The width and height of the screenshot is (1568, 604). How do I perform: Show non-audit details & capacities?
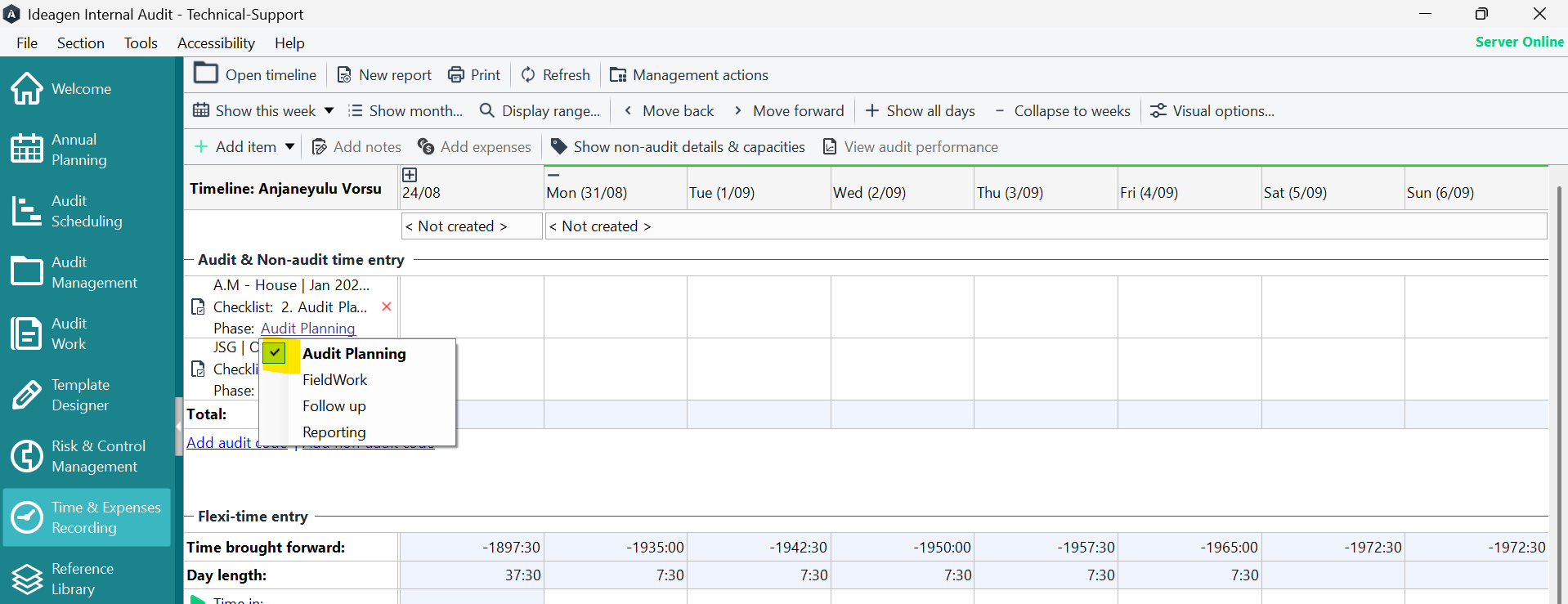click(x=678, y=146)
